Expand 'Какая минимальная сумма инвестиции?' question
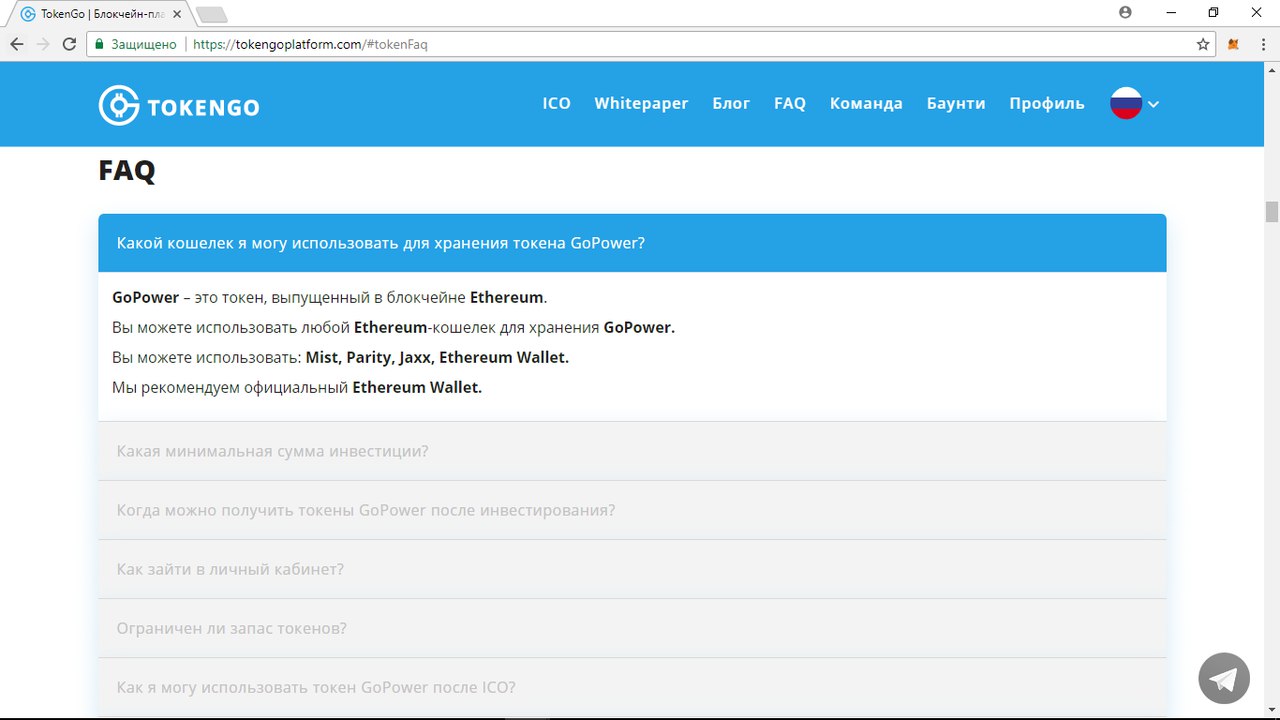 (632, 451)
